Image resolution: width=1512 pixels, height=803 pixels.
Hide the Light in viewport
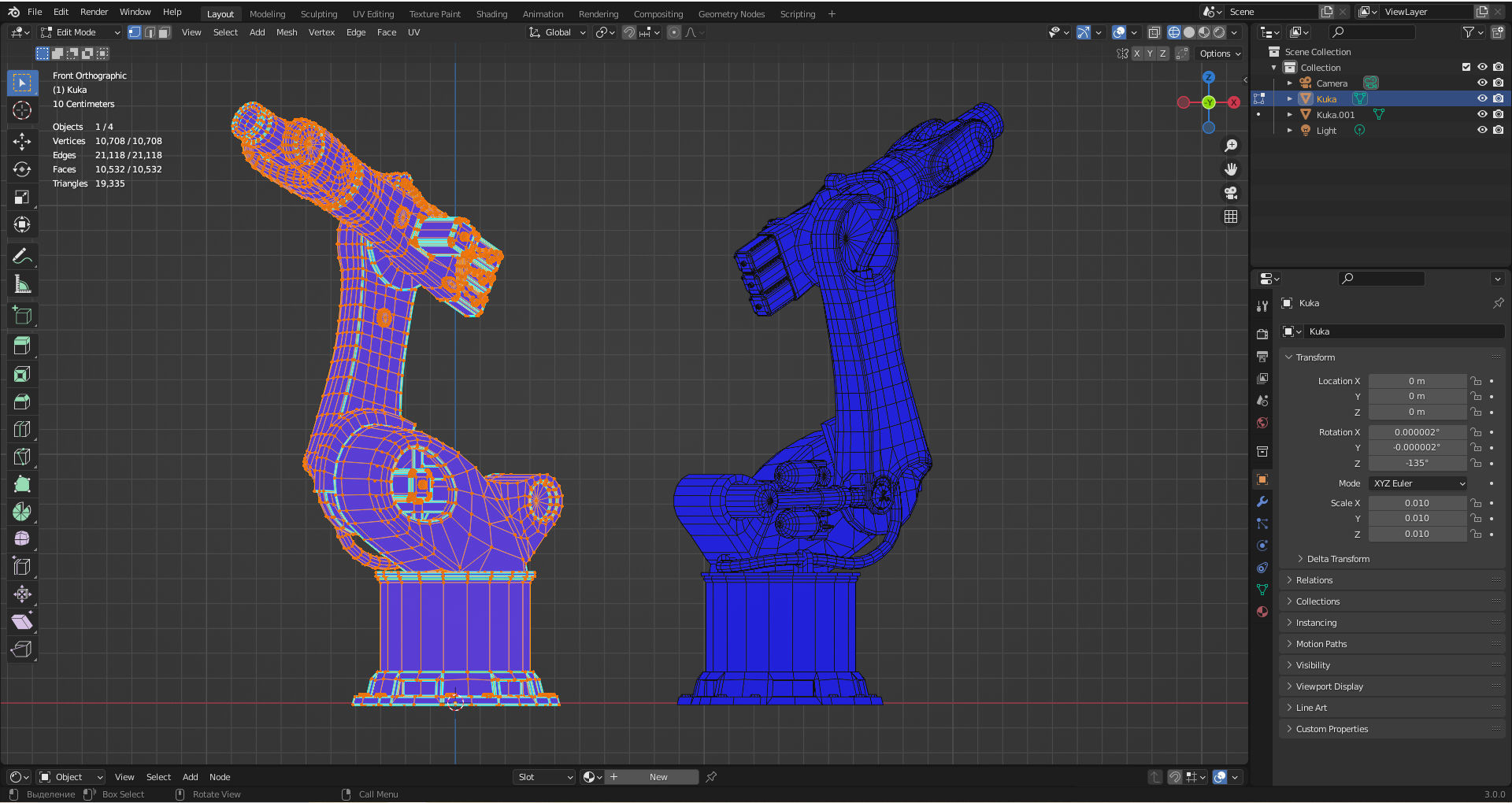pos(1482,130)
